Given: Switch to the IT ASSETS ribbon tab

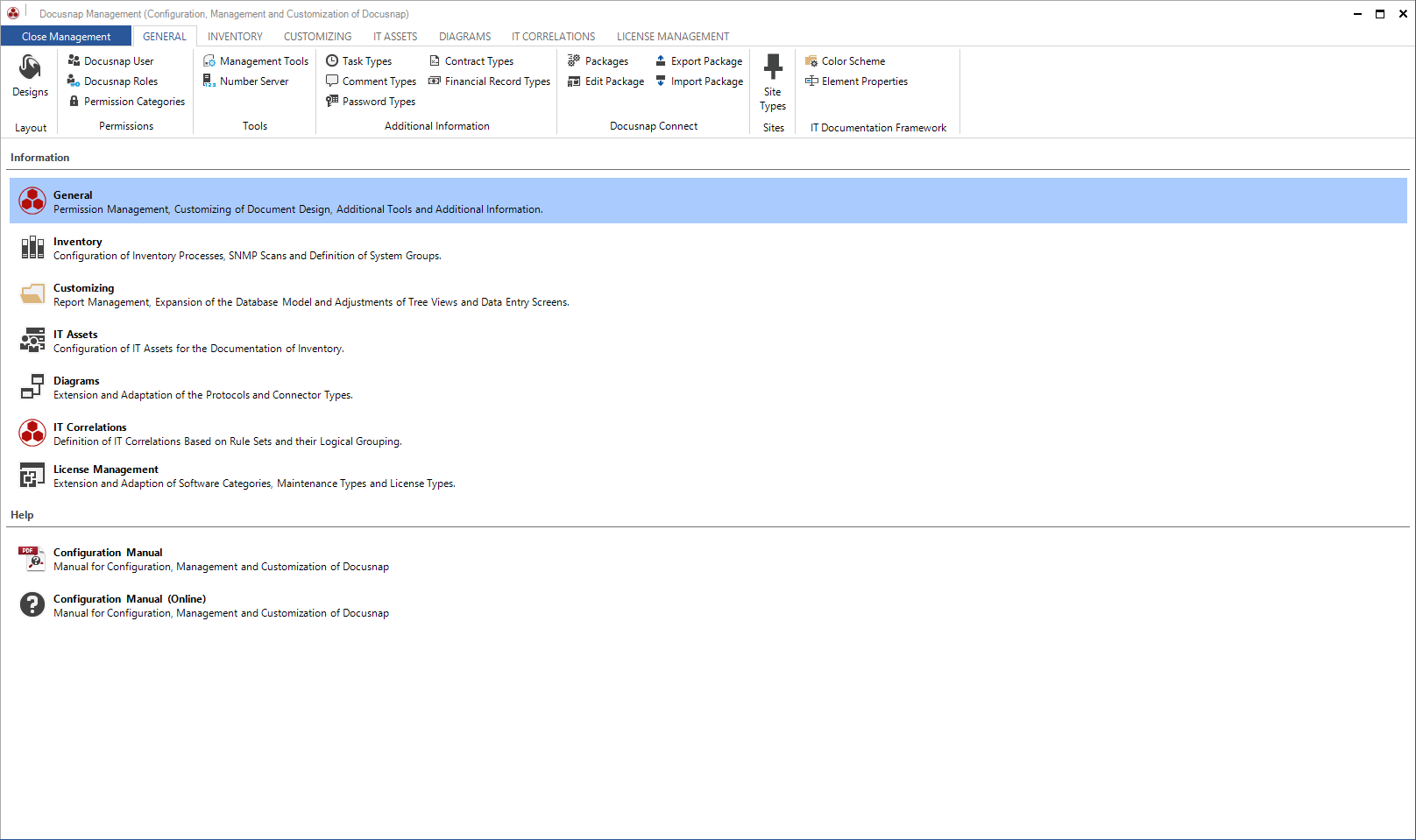Looking at the screenshot, I should point(395,37).
